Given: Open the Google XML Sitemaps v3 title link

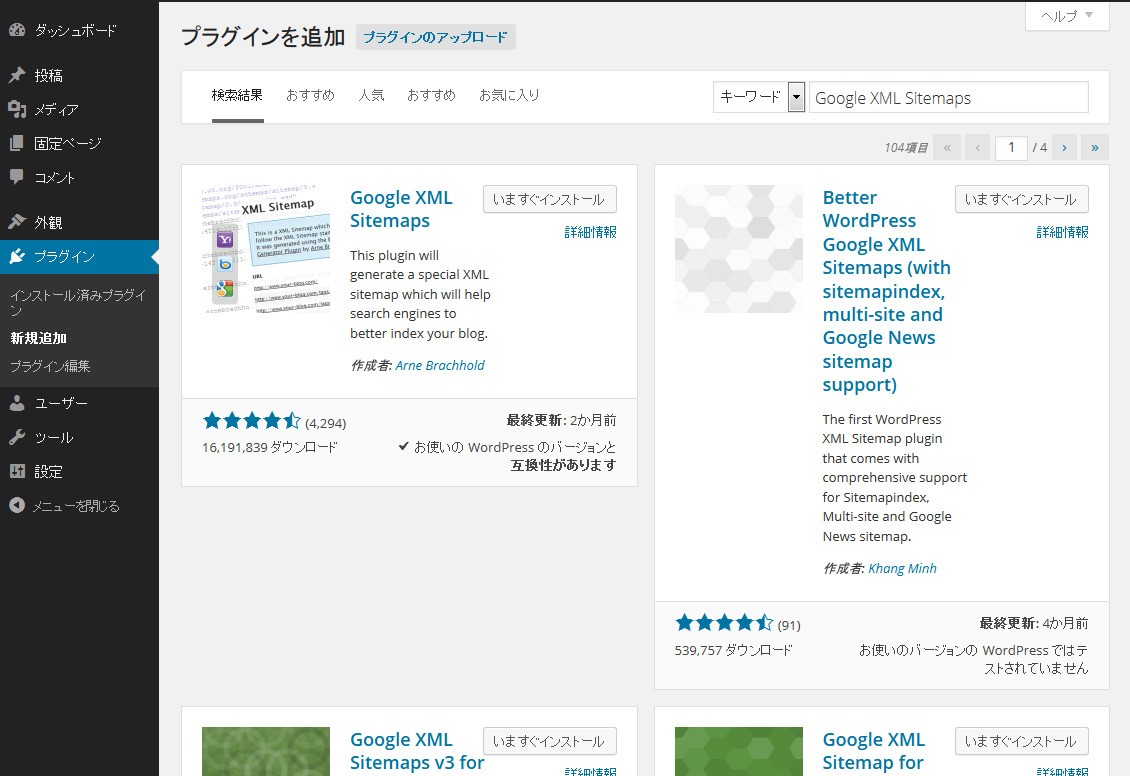Looking at the screenshot, I should [417, 752].
